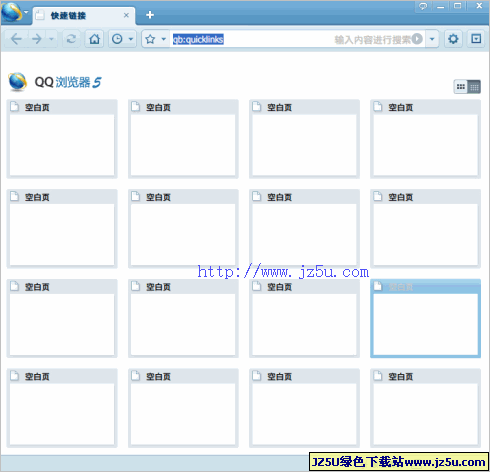Select the qb:quicklinks address field

click(198, 39)
